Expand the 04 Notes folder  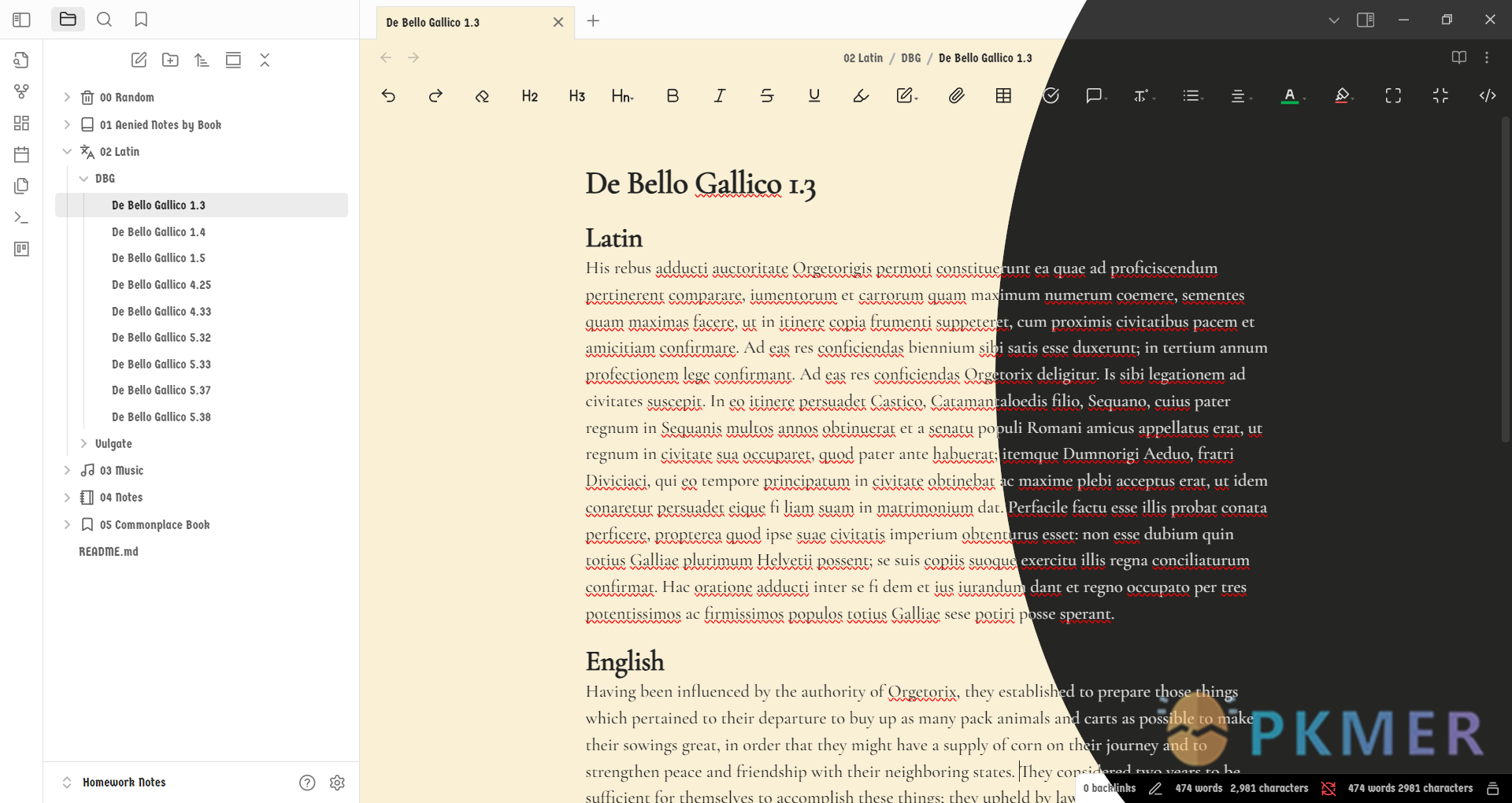coord(67,497)
